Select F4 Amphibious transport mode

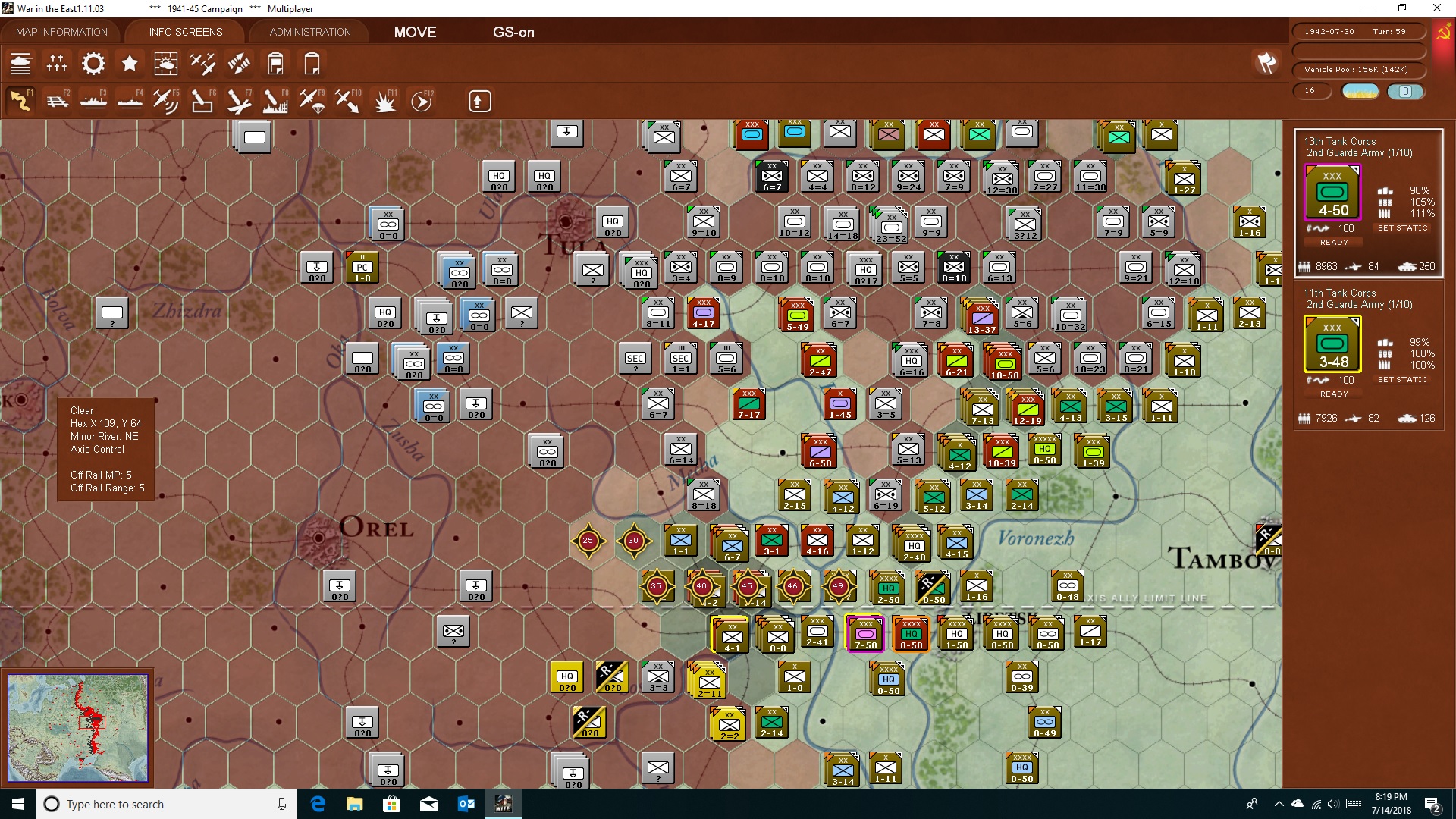click(x=130, y=101)
